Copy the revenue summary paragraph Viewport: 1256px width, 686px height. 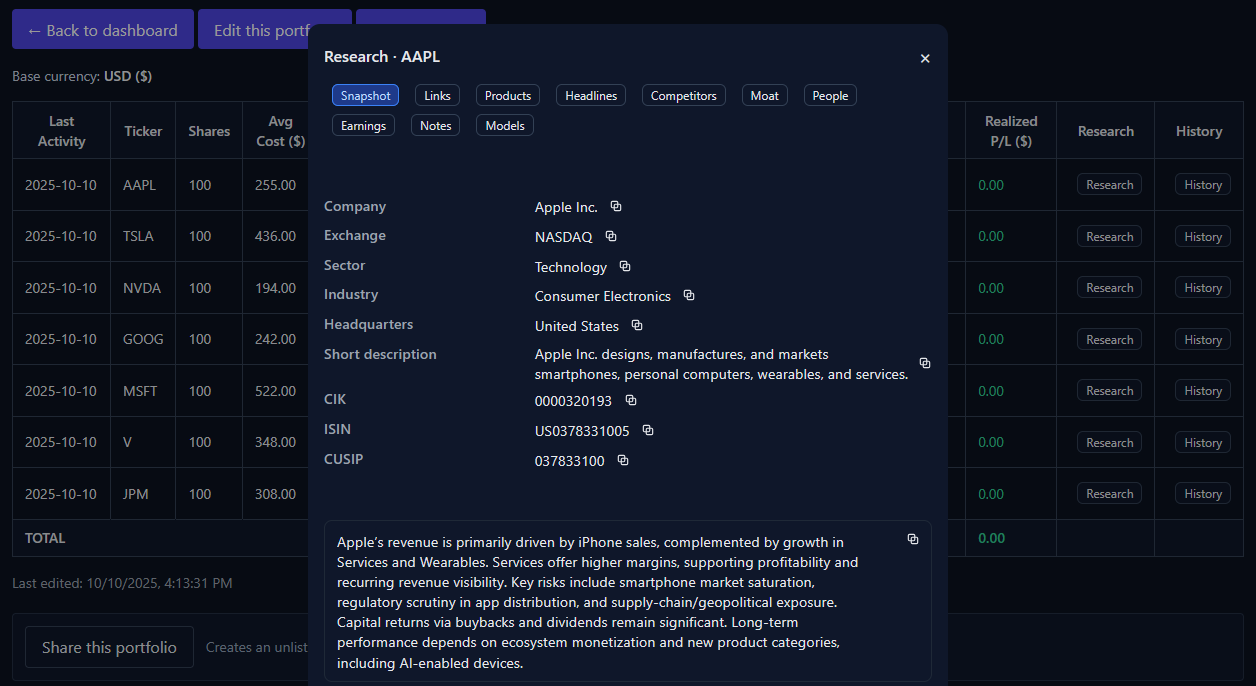(912, 538)
